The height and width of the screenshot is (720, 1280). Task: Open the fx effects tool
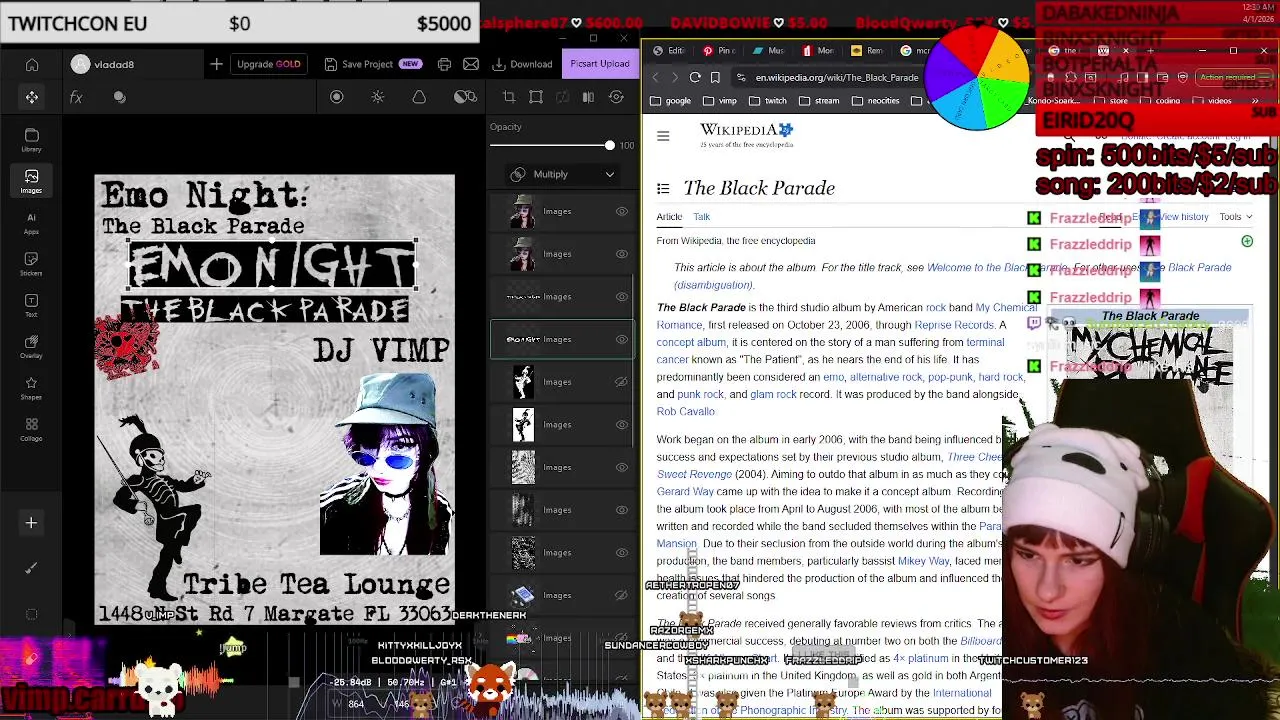76,97
